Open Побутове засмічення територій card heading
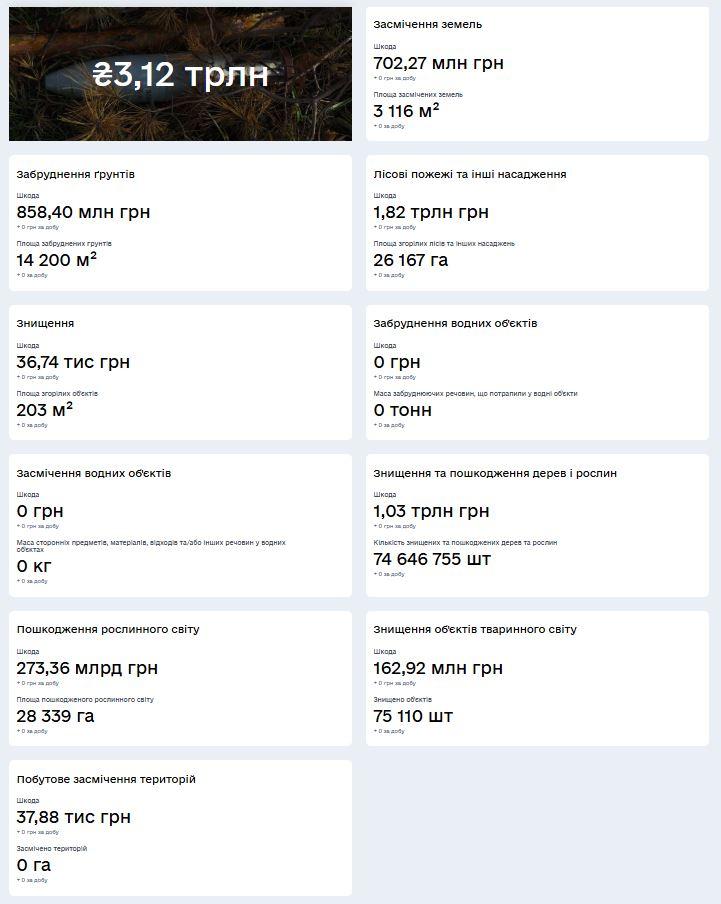721x904 pixels. pyautogui.click(x=106, y=779)
